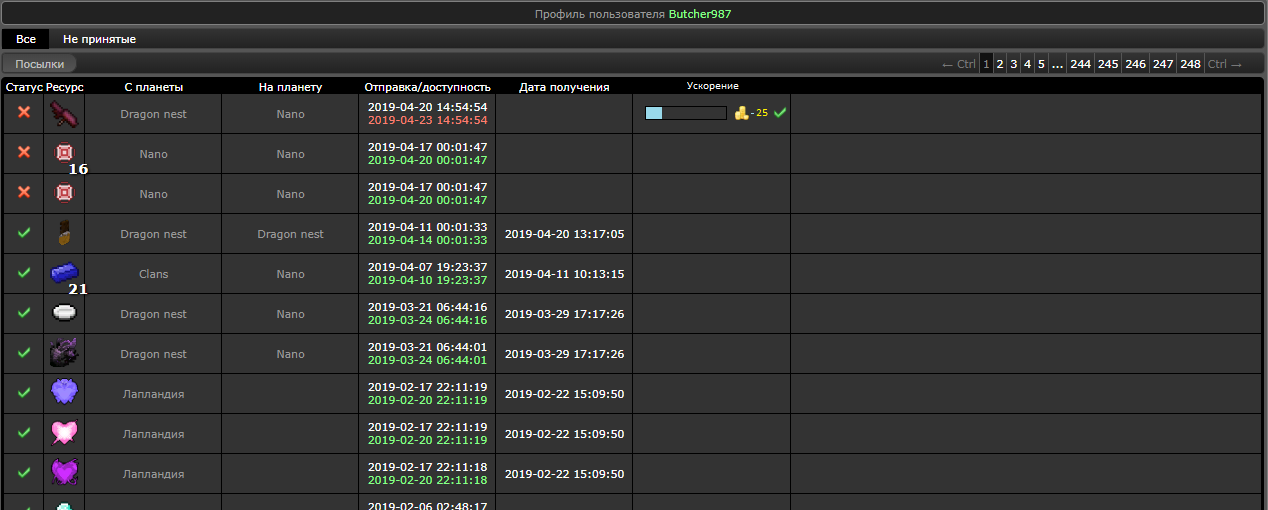Open page 244 in pagination
This screenshot has width=1268, height=510.
coord(1080,64)
